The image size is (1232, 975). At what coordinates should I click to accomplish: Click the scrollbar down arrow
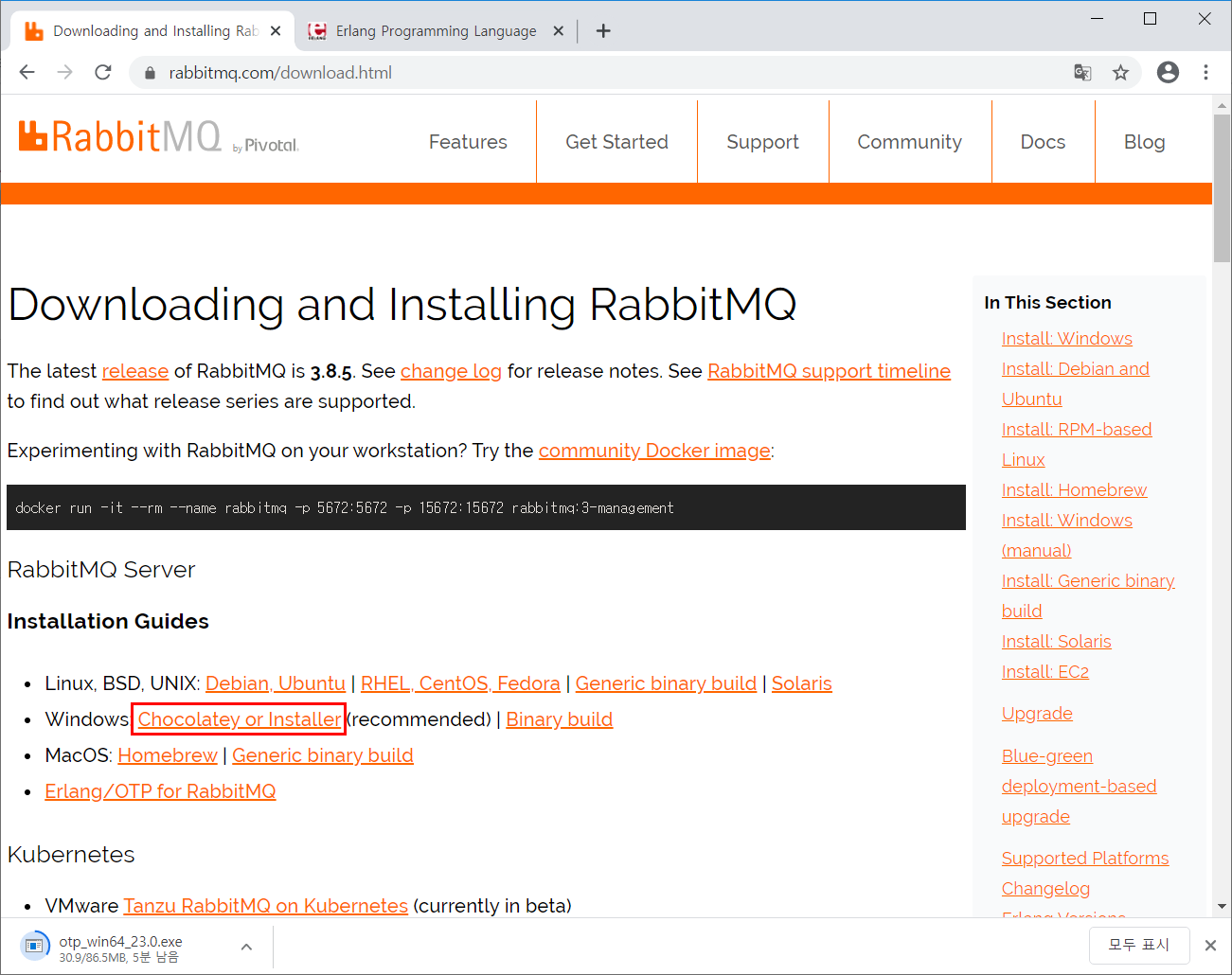pyautogui.click(x=1222, y=906)
